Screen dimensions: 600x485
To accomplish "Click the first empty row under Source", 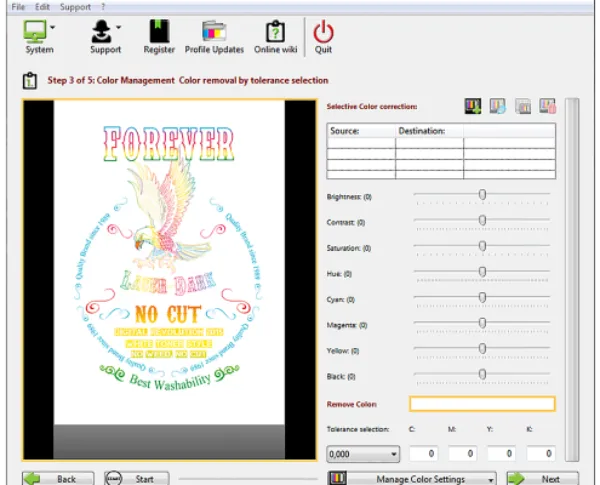I will (361, 143).
